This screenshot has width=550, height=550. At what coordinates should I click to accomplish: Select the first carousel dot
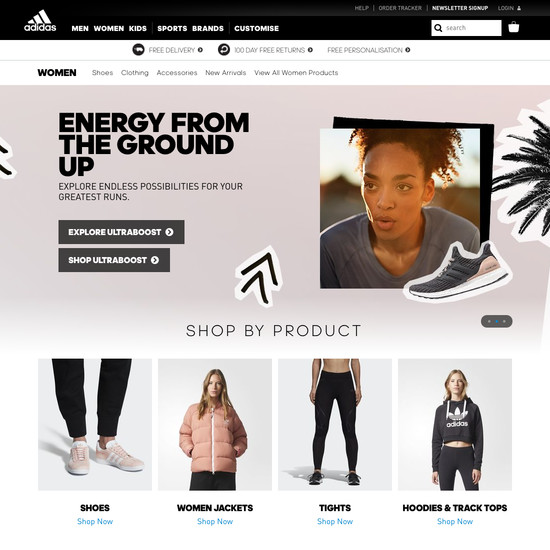click(x=489, y=321)
